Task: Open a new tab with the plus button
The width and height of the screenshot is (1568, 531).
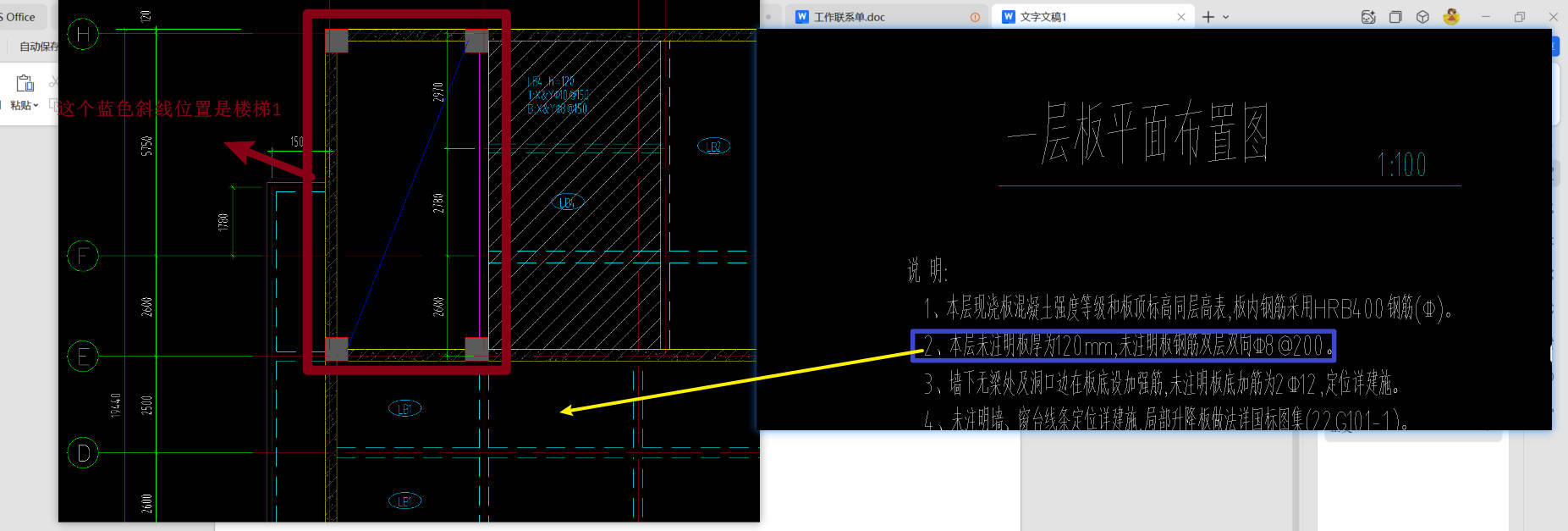Action: click(x=1208, y=17)
